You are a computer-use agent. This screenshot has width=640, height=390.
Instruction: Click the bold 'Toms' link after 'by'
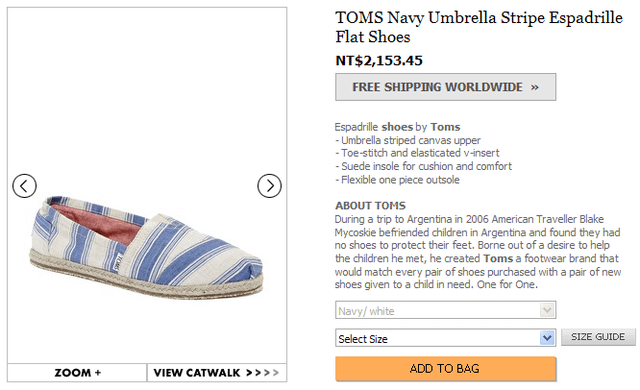445,127
